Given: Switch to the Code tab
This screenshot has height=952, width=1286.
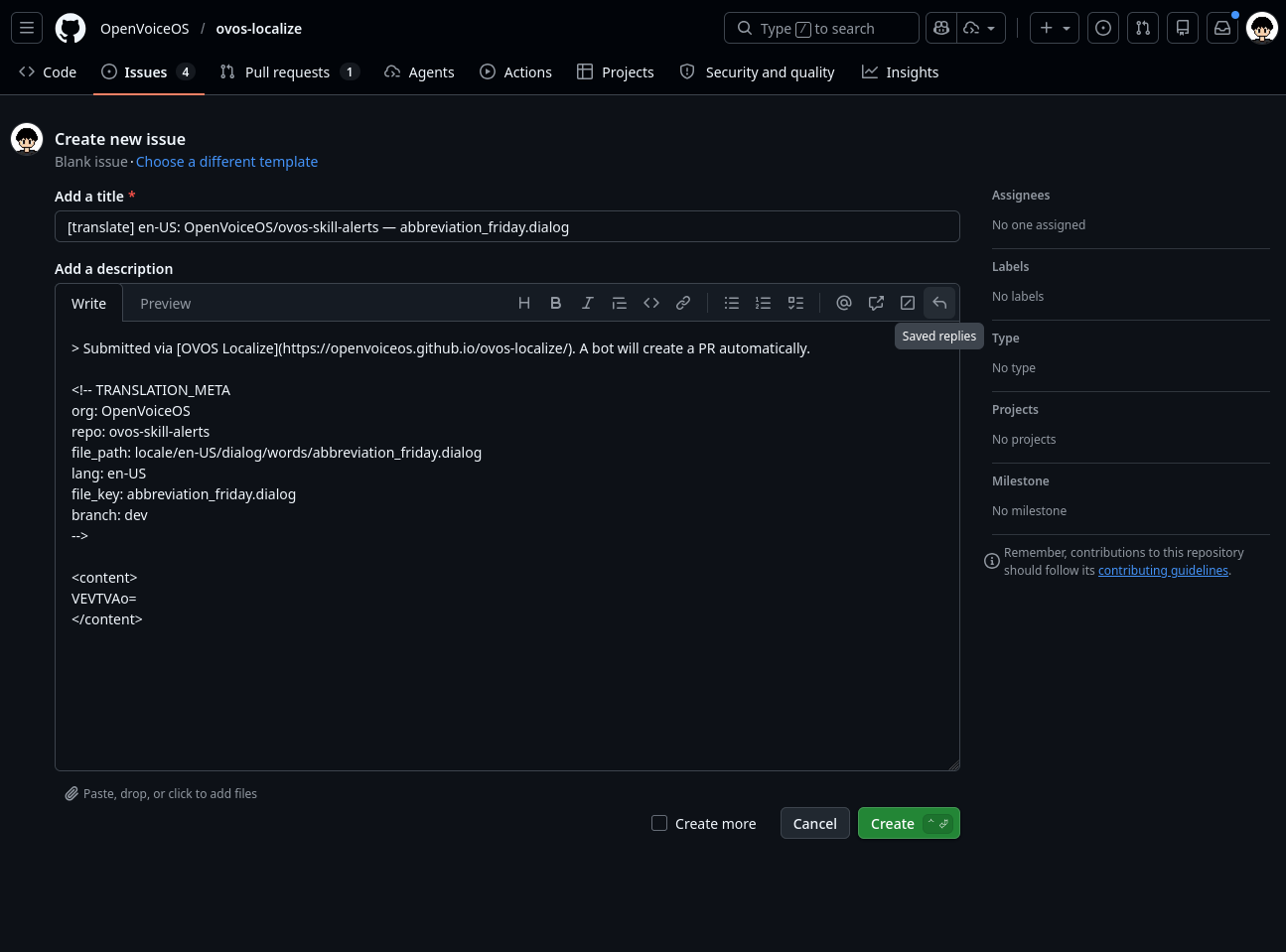Looking at the screenshot, I should coord(48,71).
